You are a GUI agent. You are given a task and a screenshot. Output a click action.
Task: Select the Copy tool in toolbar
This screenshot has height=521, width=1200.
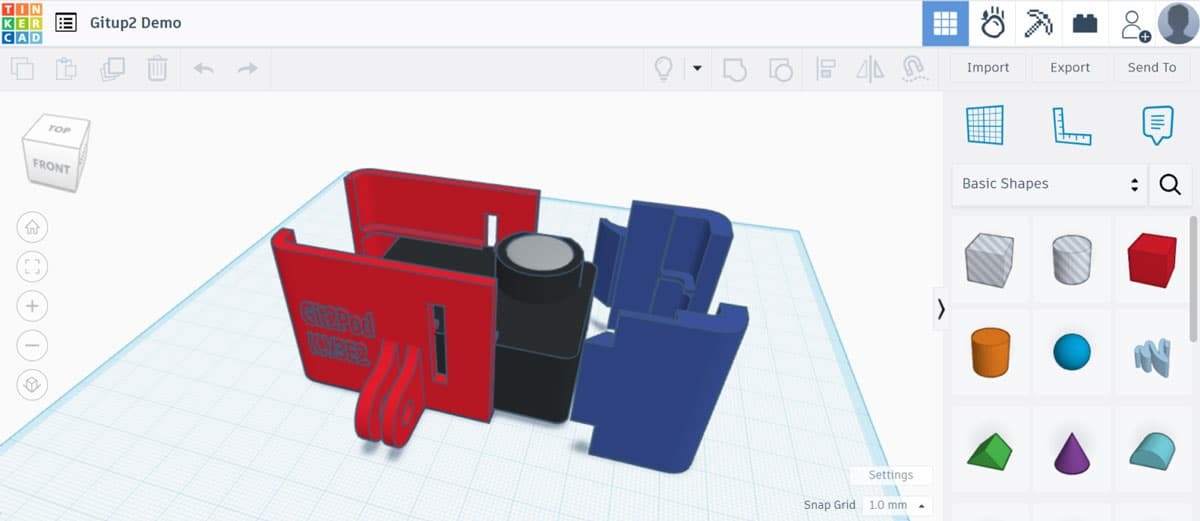tap(22, 69)
